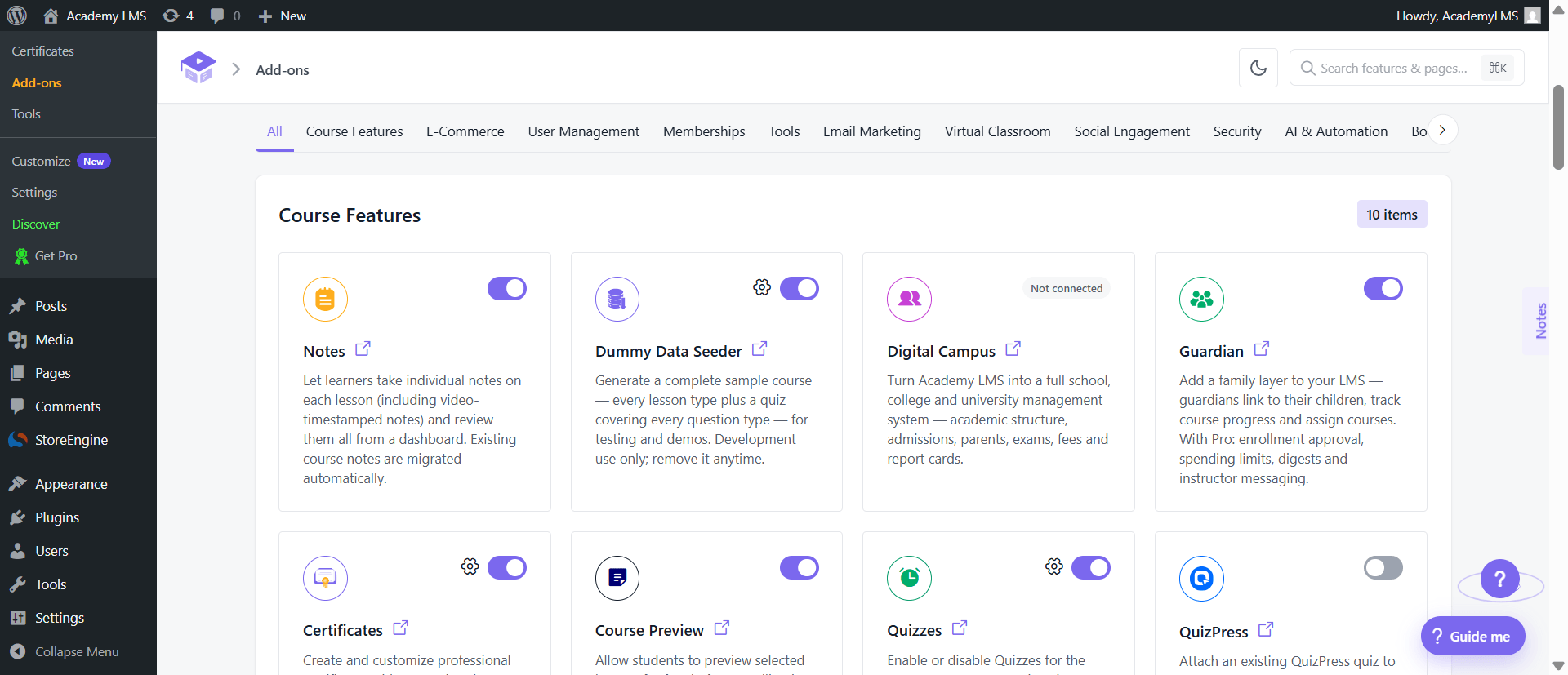Screen dimensions: 1568x675
Task: Disable the Course Preview toggle
Action: 800,567
